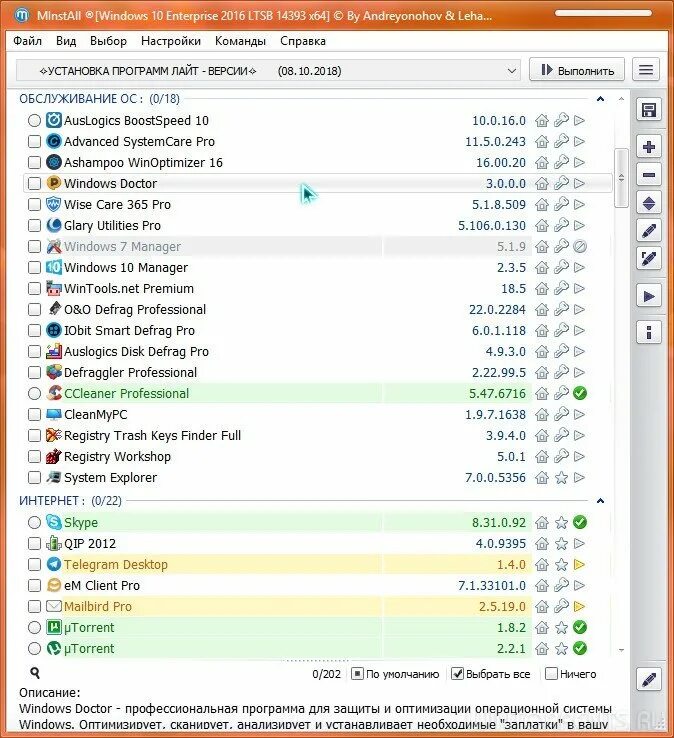Click the list scrollbar thumb

621,178
